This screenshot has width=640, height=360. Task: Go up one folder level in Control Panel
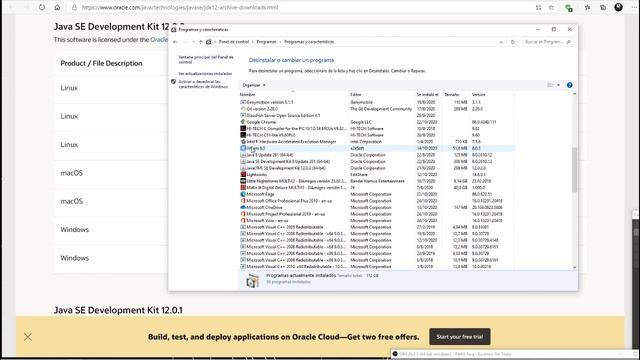200,42
